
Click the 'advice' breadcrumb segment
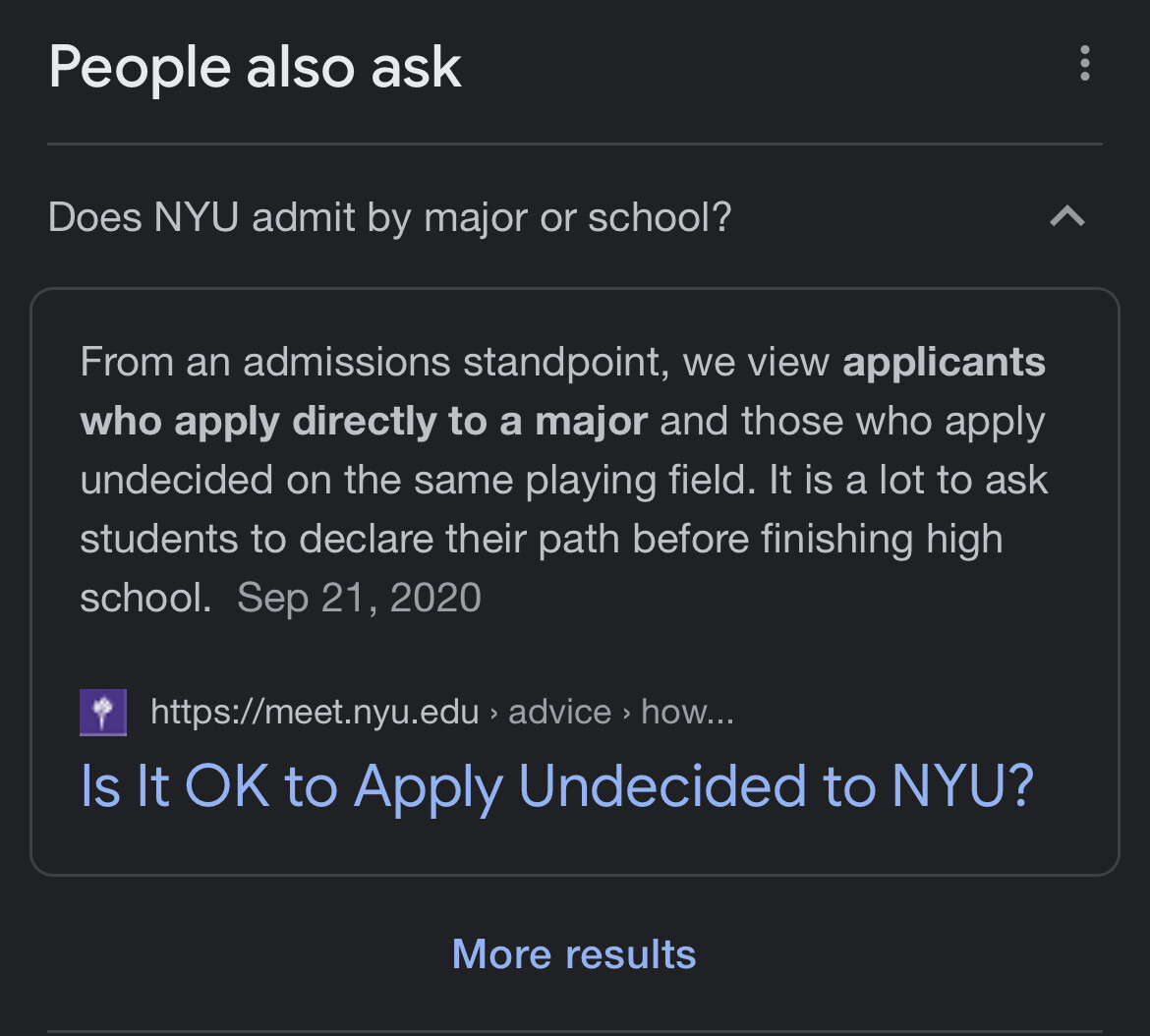[x=559, y=712]
